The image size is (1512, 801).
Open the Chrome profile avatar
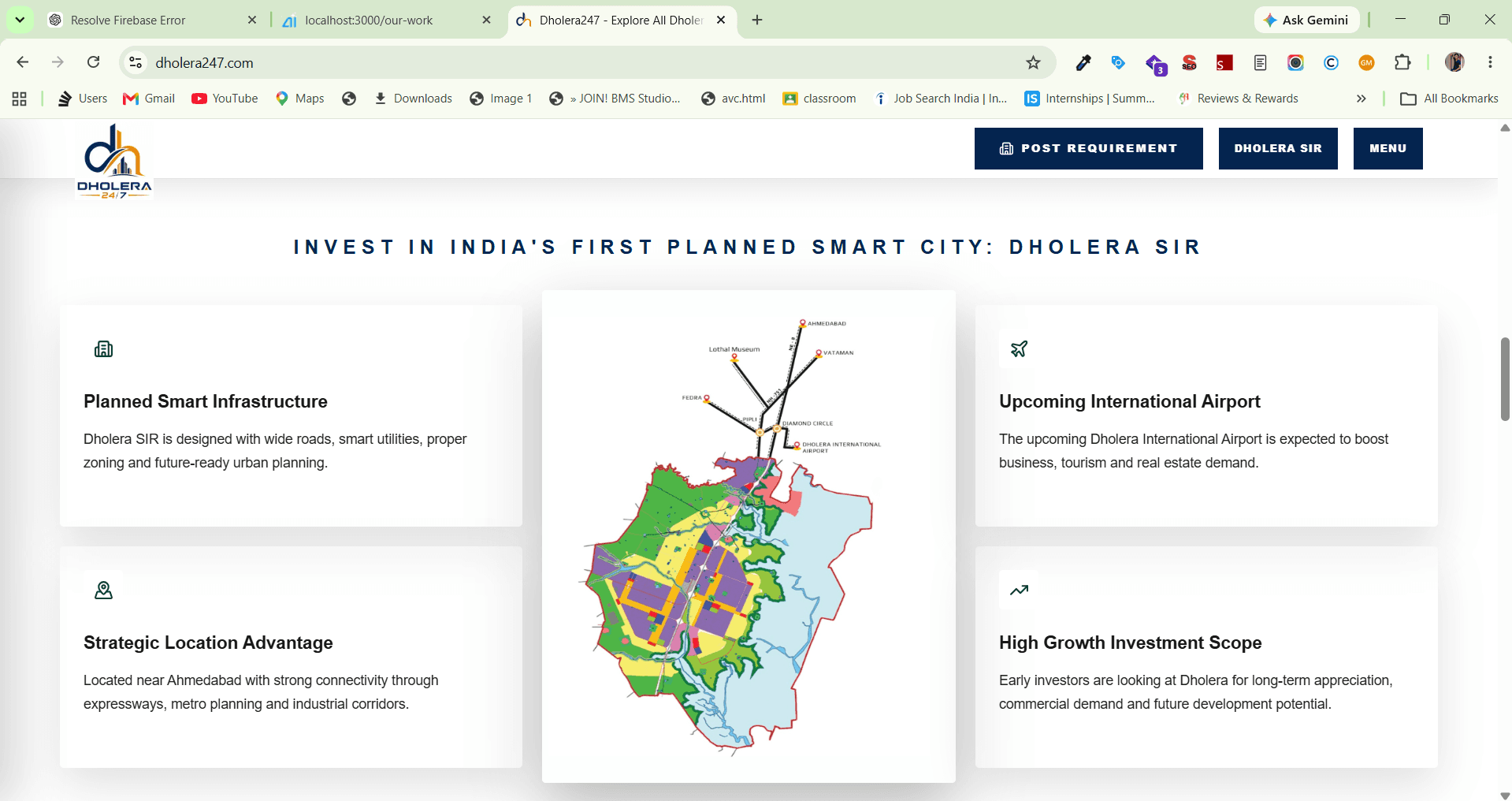coord(1454,62)
